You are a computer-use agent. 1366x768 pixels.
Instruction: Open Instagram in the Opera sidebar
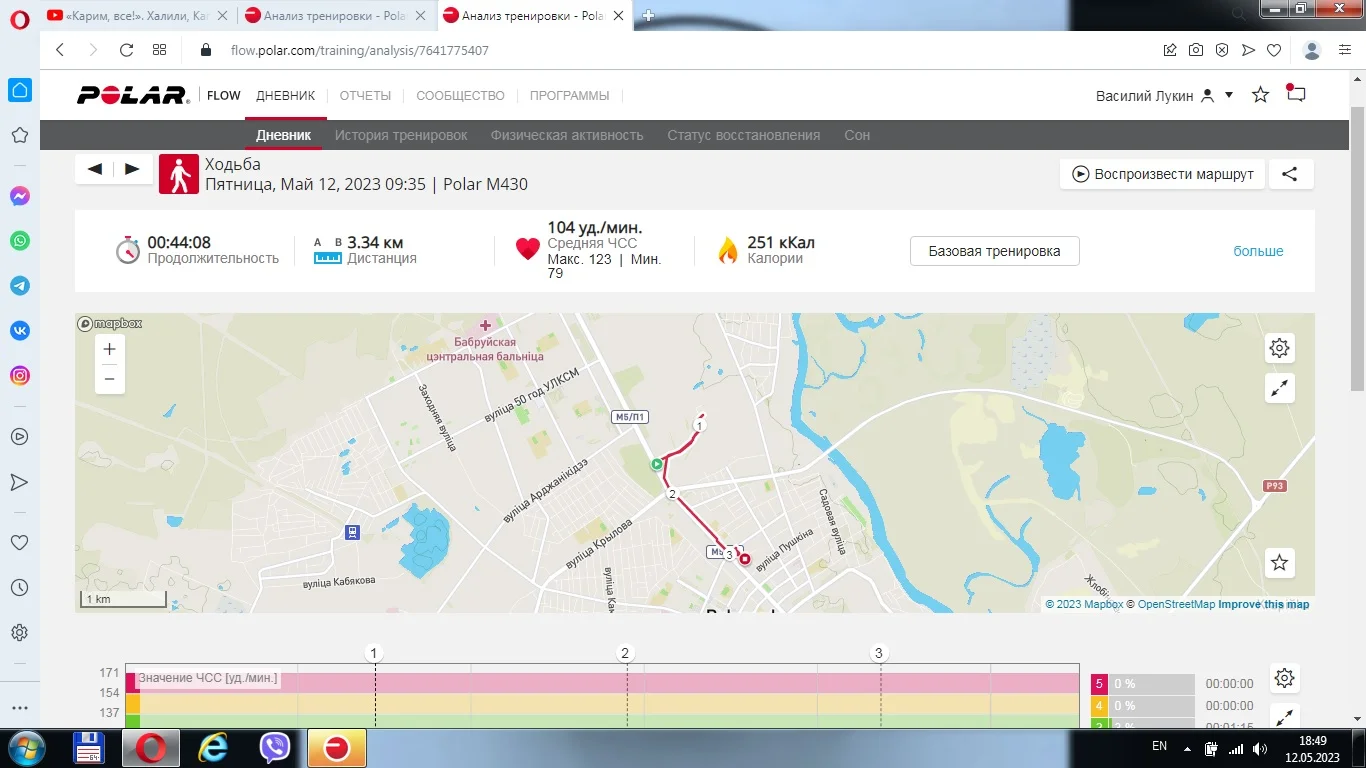(x=19, y=376)
